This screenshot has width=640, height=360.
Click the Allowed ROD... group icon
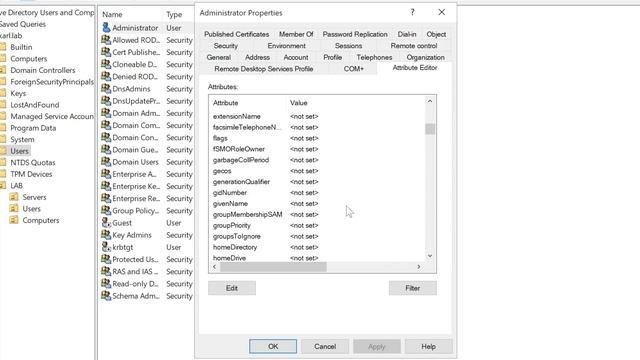(106, 40)
